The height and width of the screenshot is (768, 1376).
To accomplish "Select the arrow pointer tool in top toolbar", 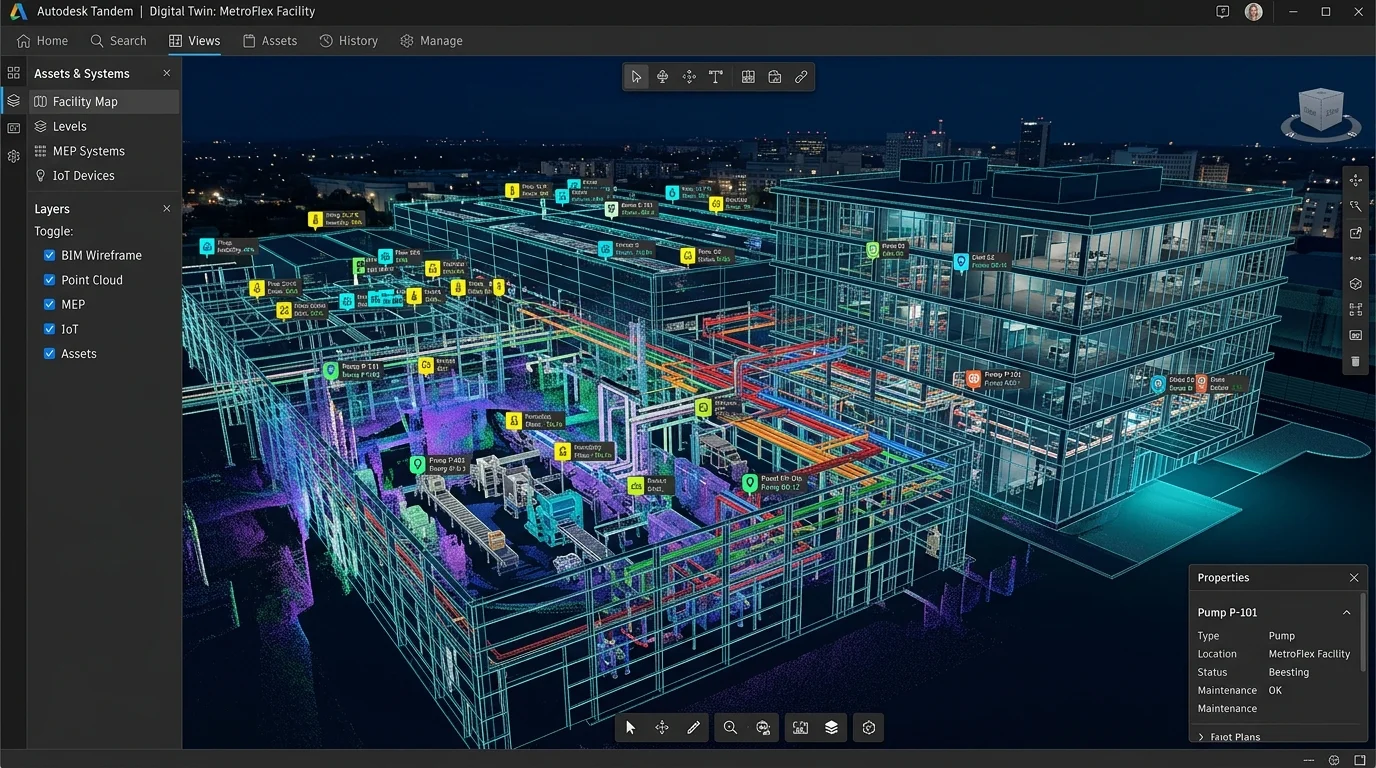I will tap(636, 77).
